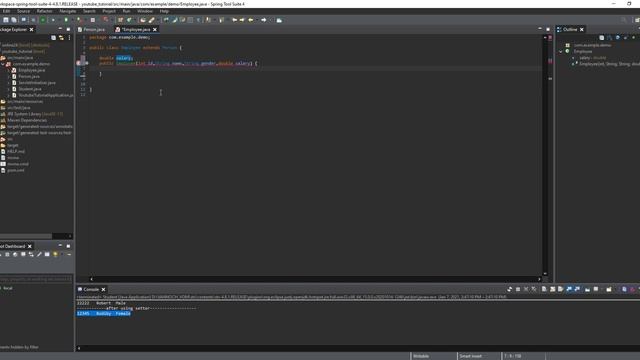Collapse the com.example.demo package node
The width and height of the screenshot is (640, 360).
point(3,64)
